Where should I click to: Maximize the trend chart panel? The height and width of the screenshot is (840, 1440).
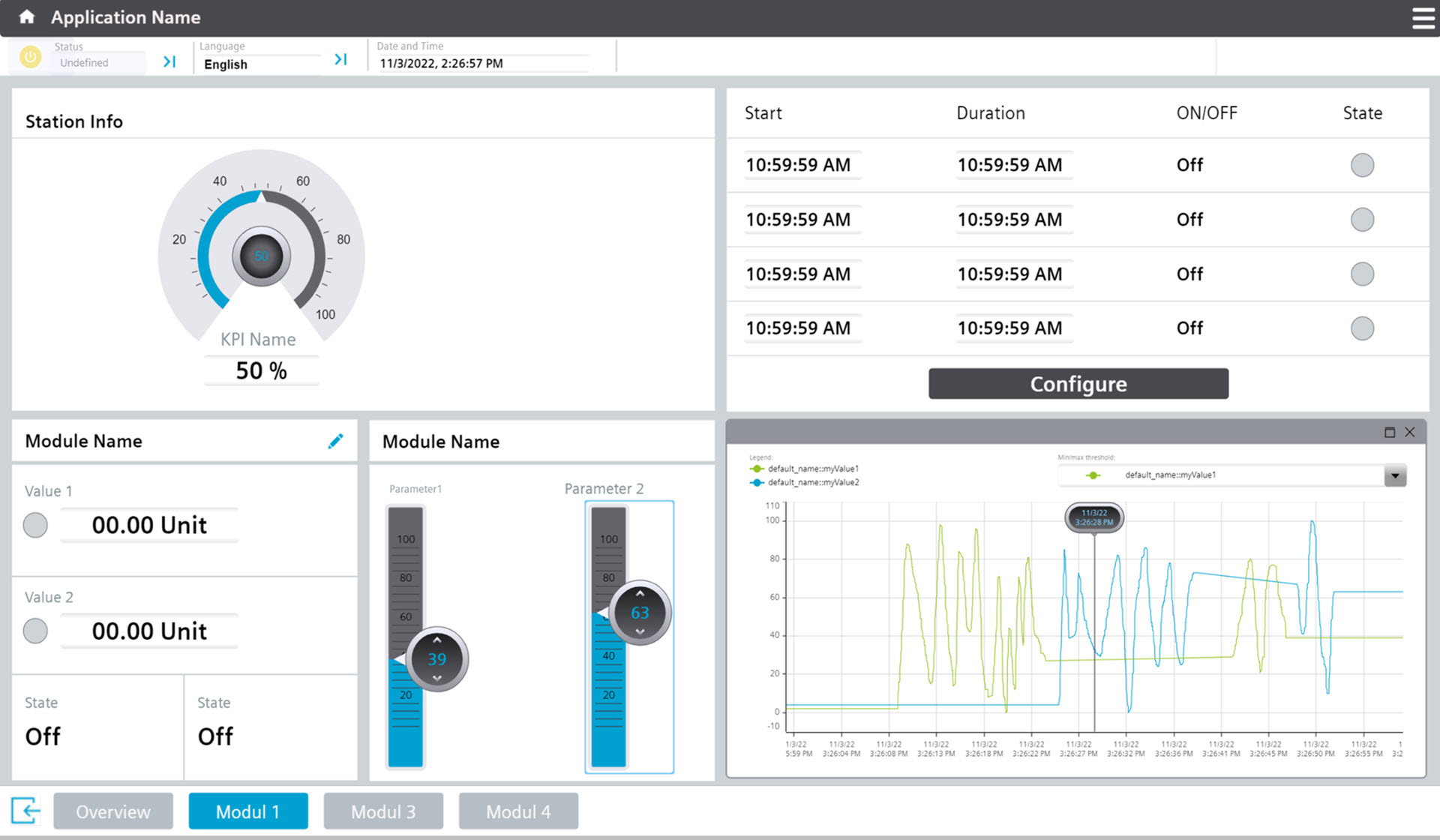[1389, 432]
